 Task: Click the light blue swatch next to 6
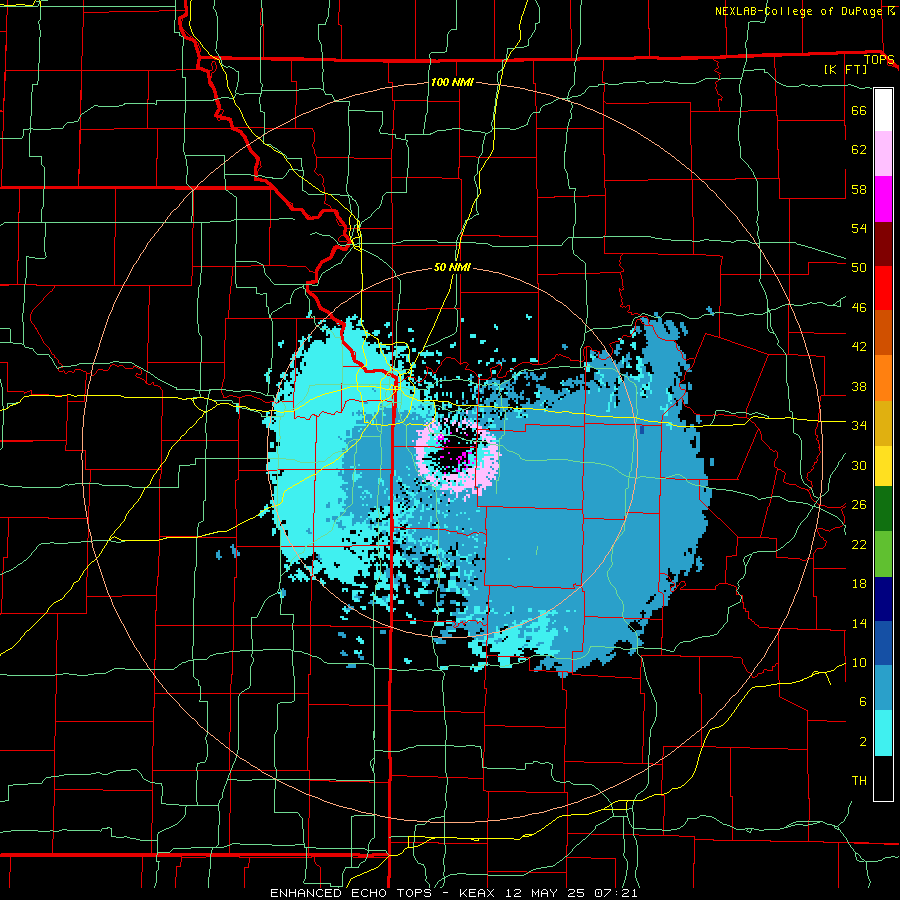coord(883,688)
